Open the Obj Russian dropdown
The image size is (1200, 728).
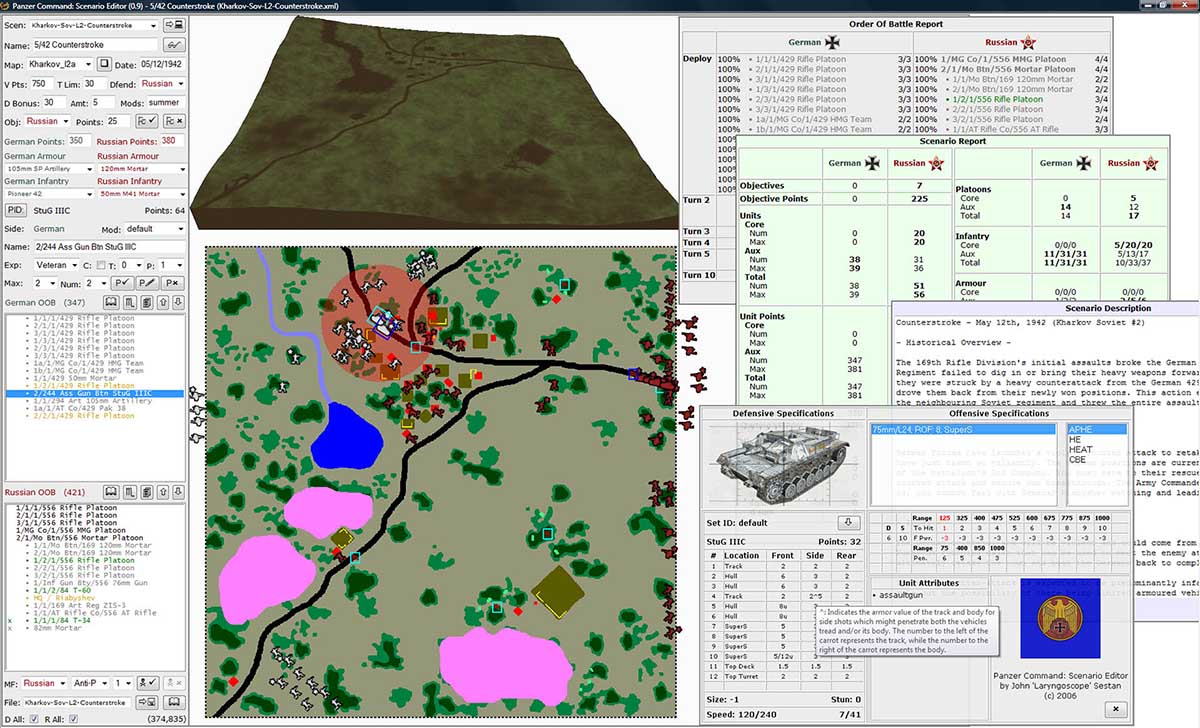47,121
